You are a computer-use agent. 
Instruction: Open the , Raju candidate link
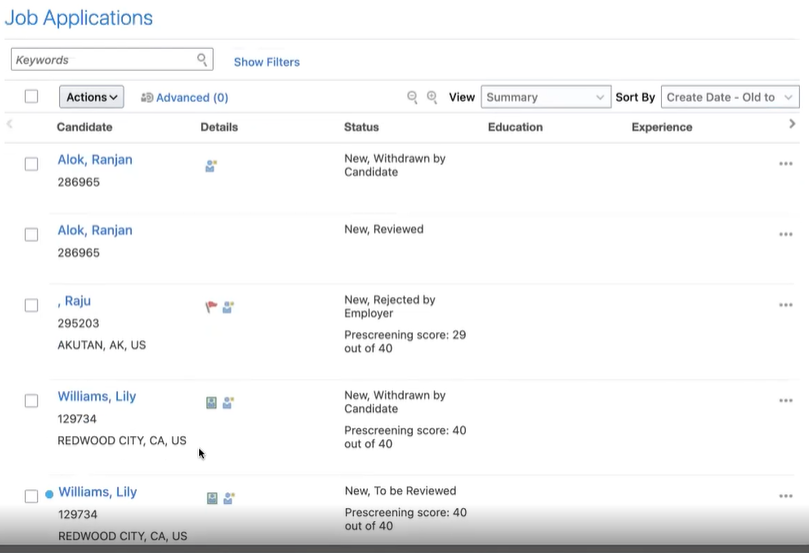pos(74,301)
